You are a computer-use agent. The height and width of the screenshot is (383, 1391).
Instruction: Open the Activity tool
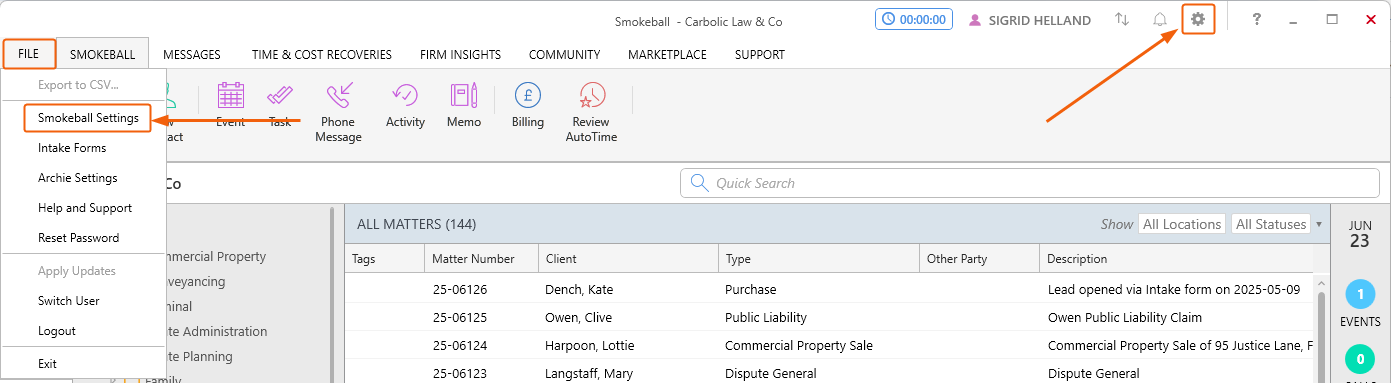pyautogui.click(x=405, y=106)
